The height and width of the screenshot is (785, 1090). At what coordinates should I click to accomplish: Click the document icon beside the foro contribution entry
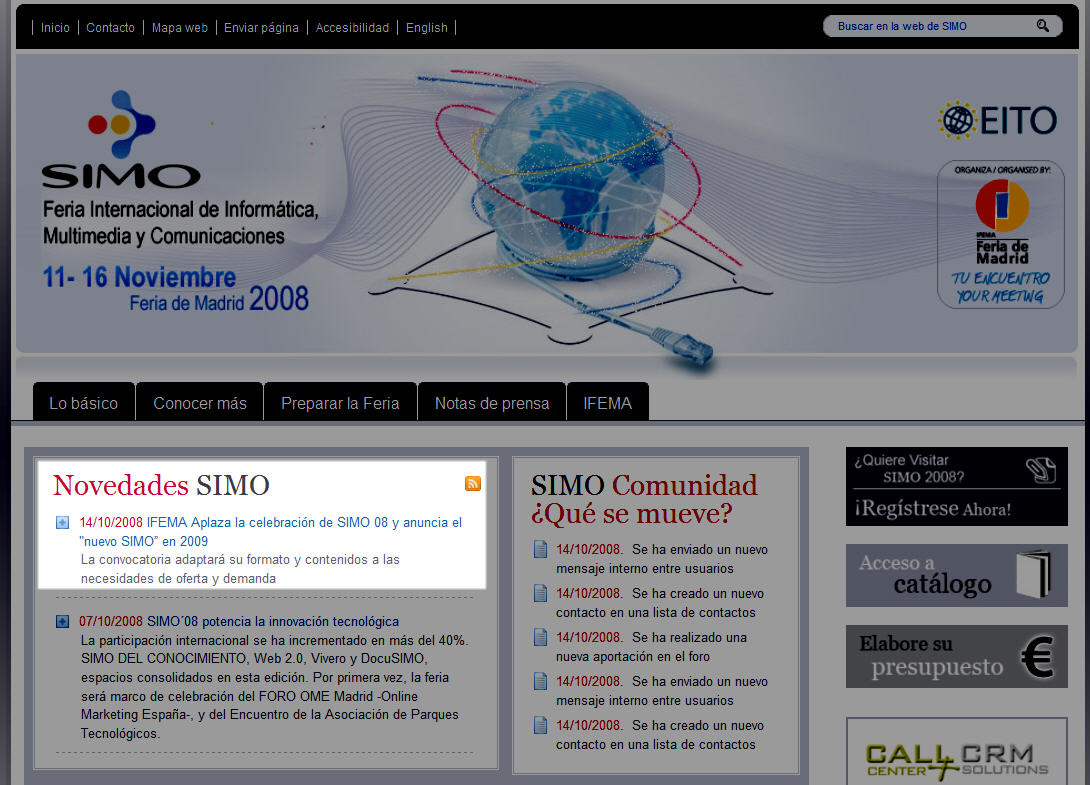(x=540, y=637)
